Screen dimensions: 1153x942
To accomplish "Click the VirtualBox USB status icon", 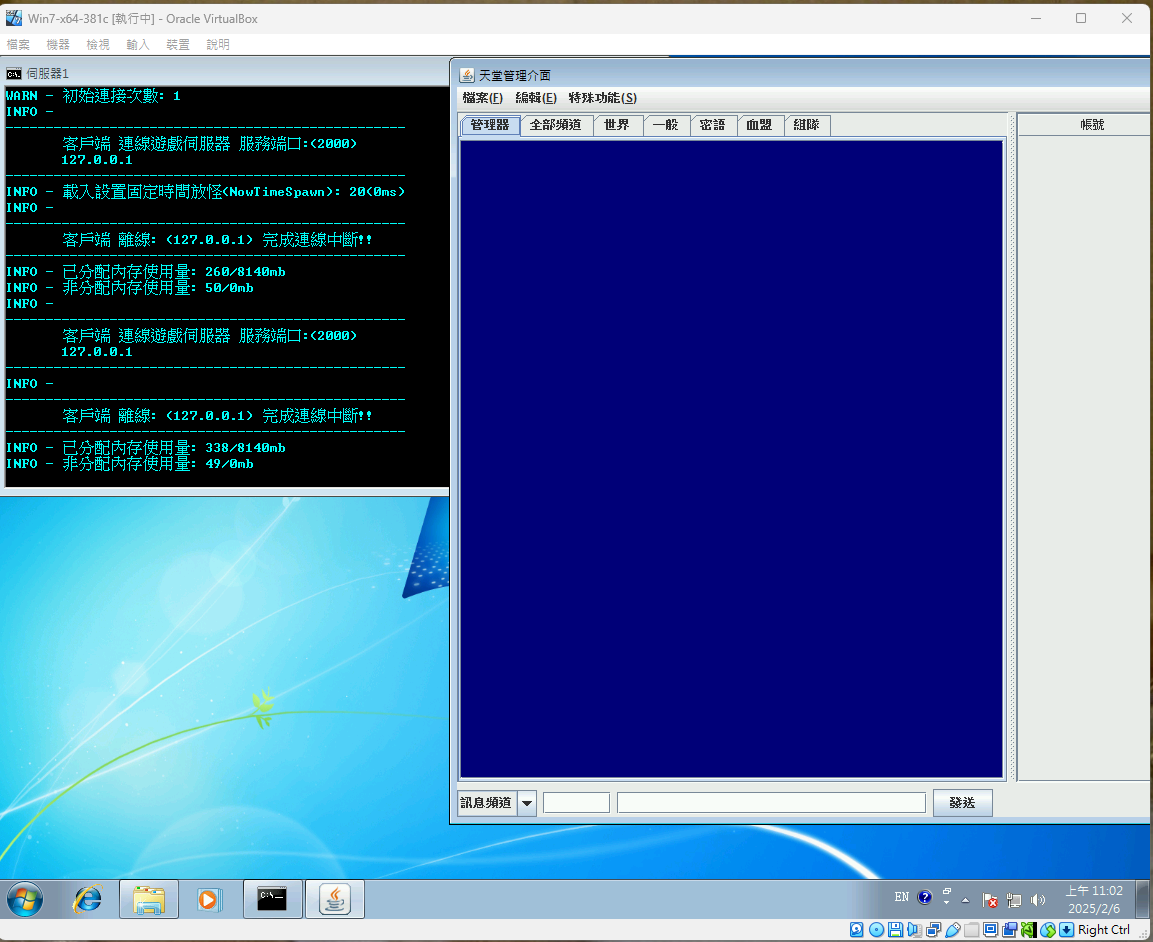I will pos(953,929).
